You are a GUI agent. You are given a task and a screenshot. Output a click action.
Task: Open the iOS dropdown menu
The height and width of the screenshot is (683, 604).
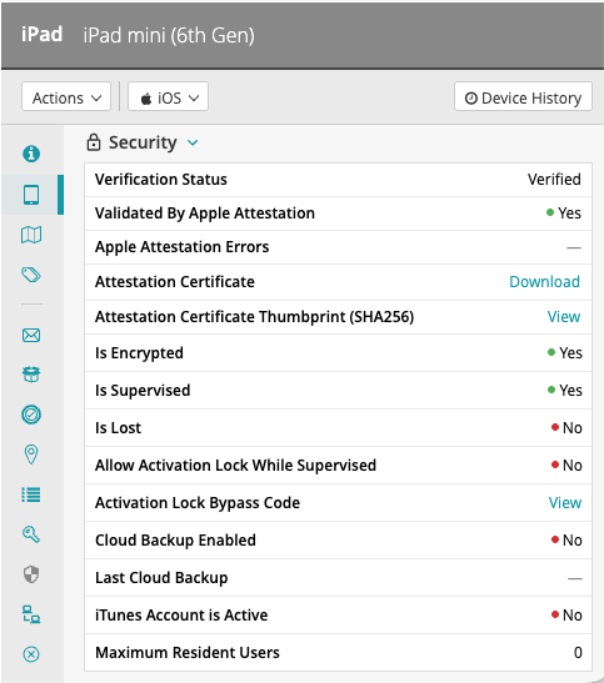pos(168,98)
